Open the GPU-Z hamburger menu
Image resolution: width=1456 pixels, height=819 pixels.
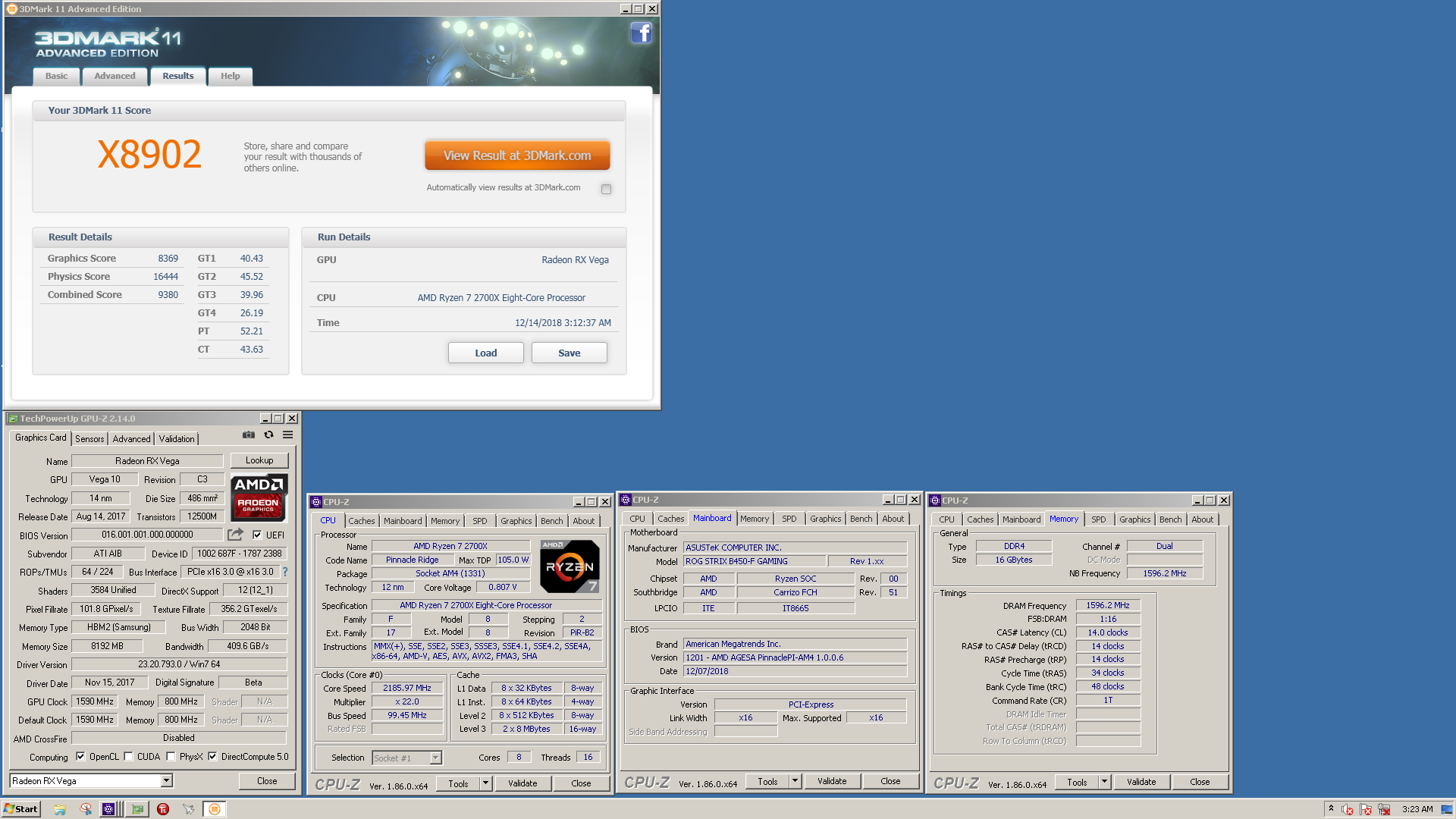[x=288, y=435]
